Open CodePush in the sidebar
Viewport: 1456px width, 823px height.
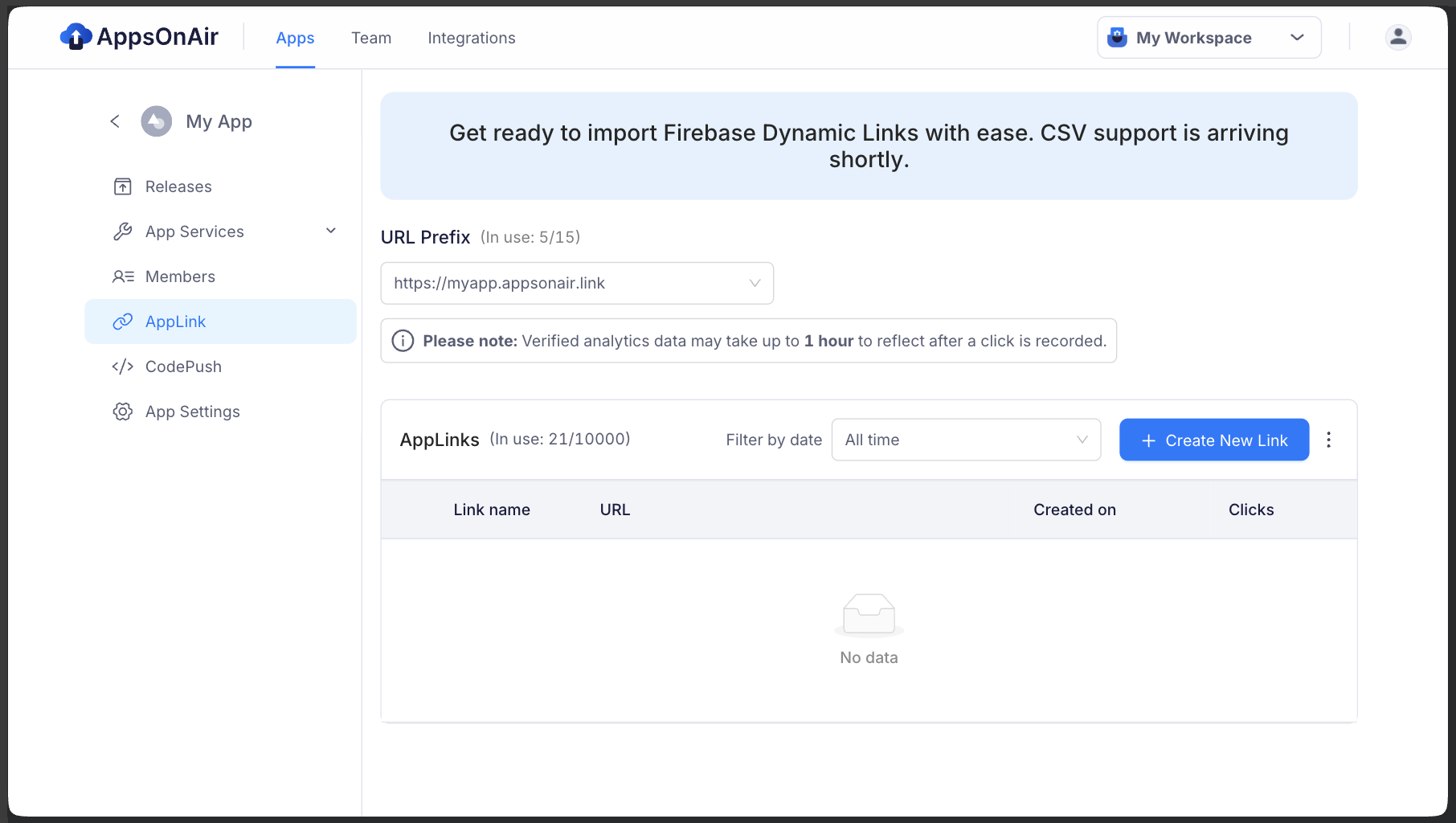(220, 366)
